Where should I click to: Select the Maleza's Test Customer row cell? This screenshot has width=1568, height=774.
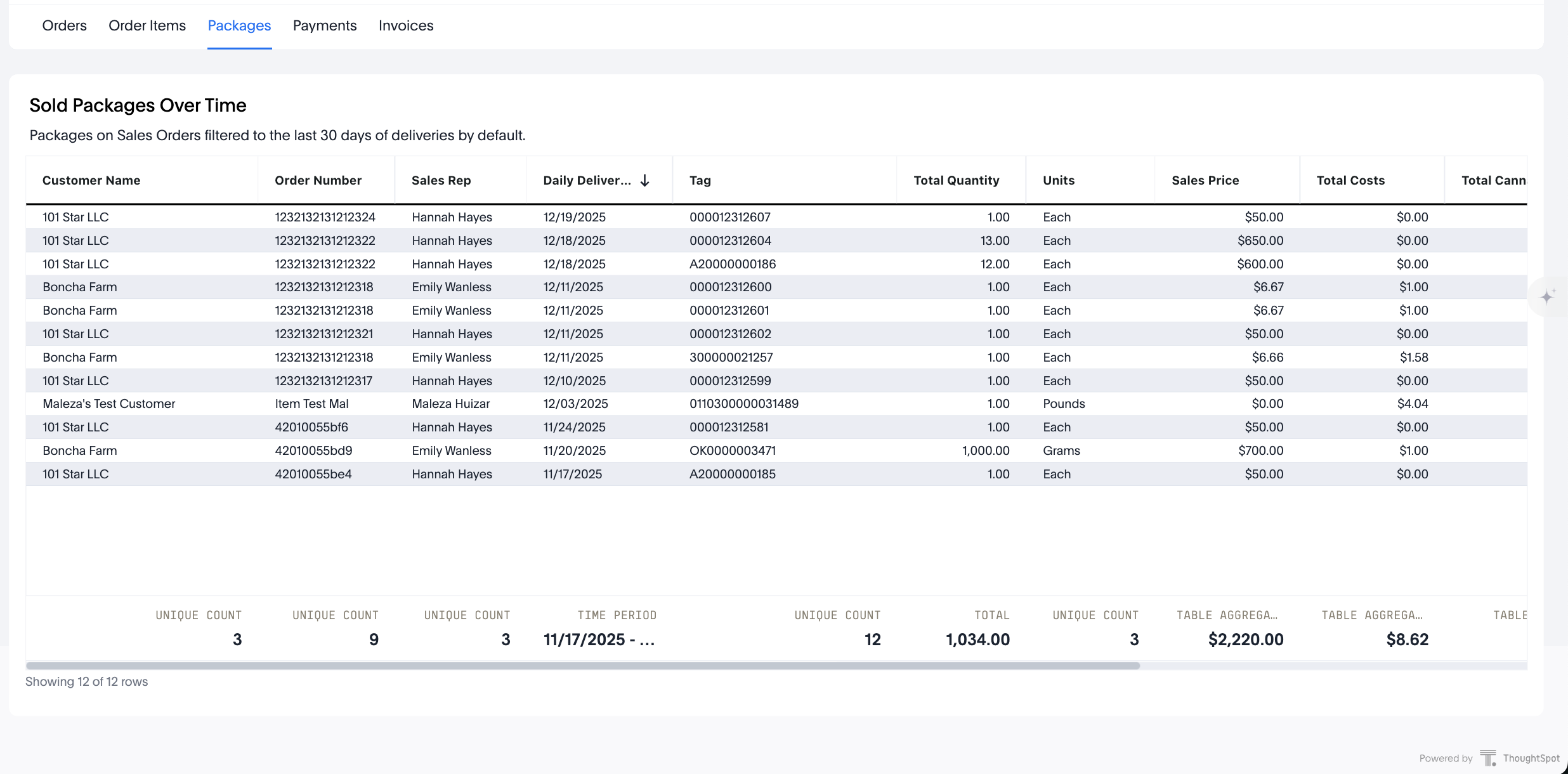click(x=108, y=403)
